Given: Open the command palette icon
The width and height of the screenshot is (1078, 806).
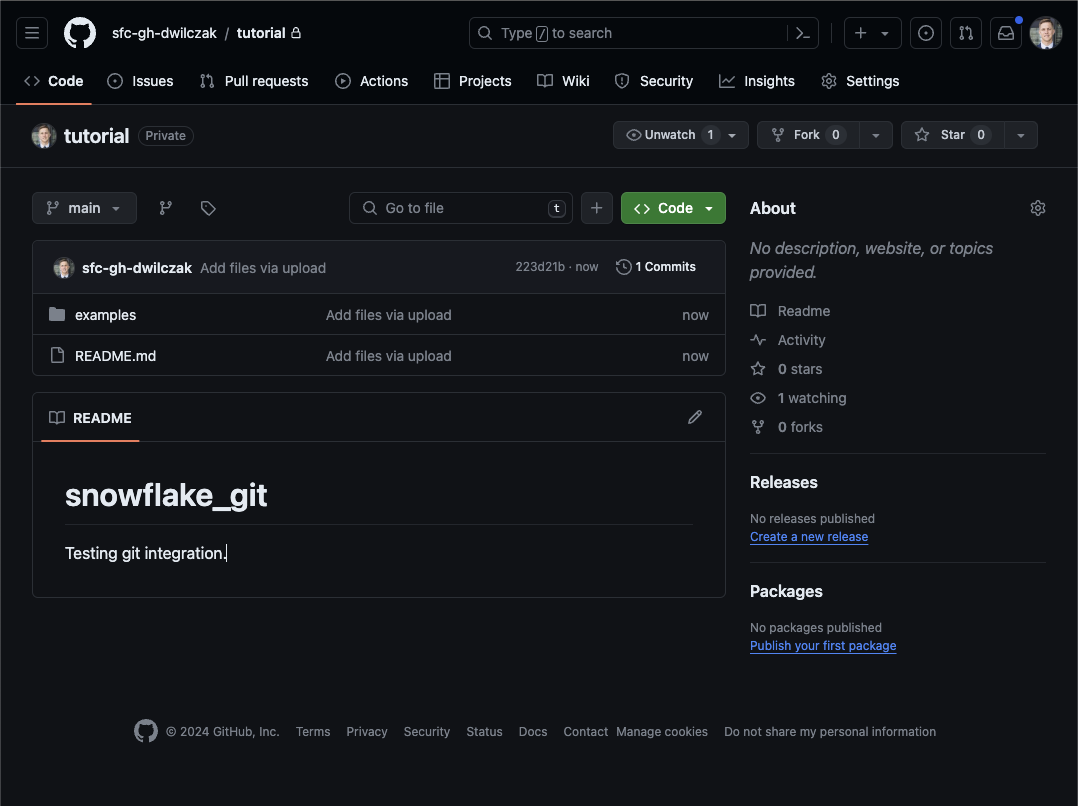Looking at the screenshot, I should click(x=802, y=33).
